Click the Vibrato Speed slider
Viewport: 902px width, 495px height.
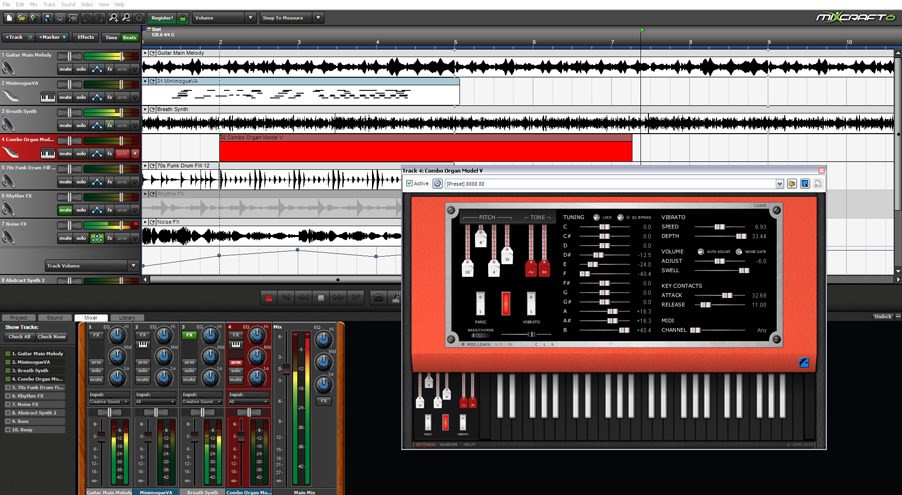pyautogui.click(x=721, y=227)
